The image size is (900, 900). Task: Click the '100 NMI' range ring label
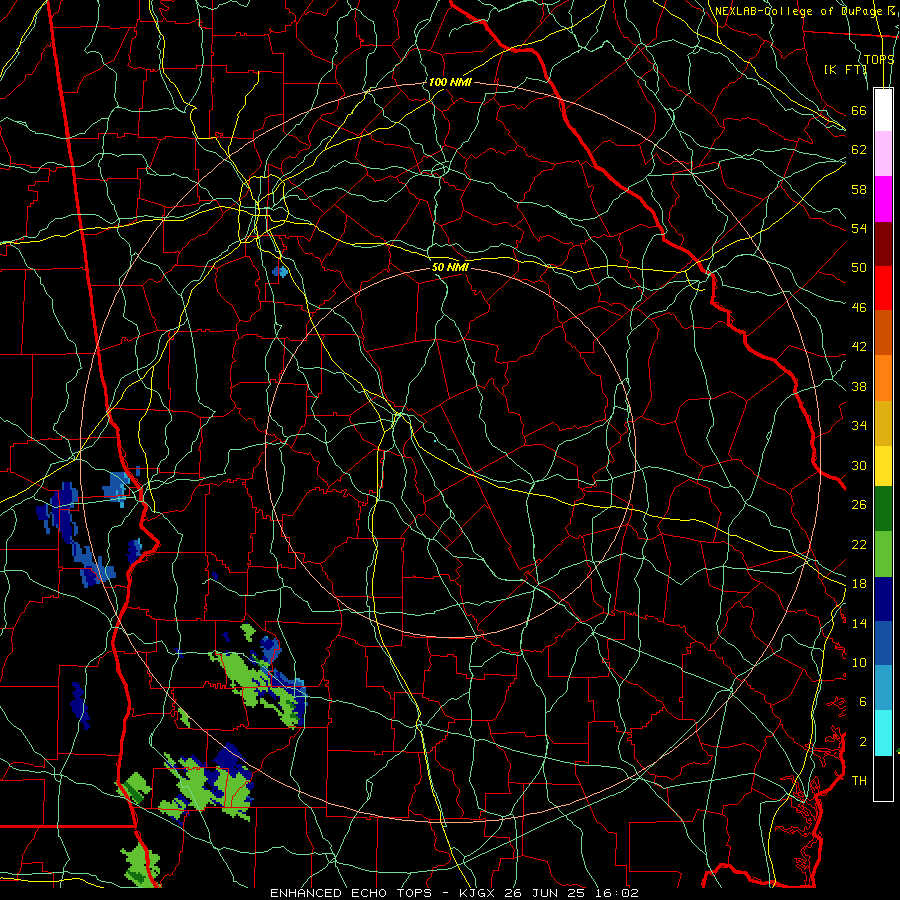[450, 82]
